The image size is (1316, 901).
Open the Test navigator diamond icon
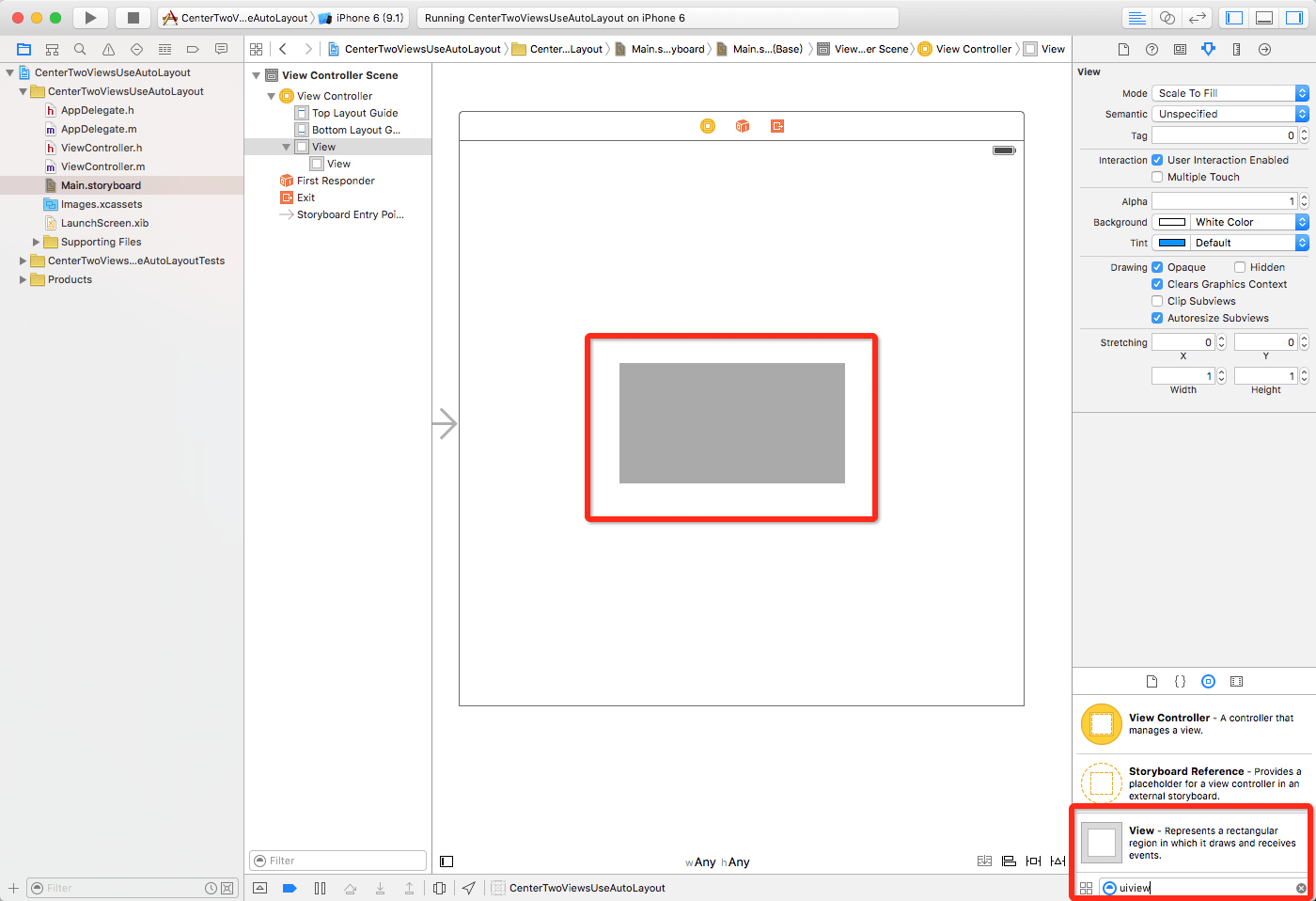(x=137, y=49)
